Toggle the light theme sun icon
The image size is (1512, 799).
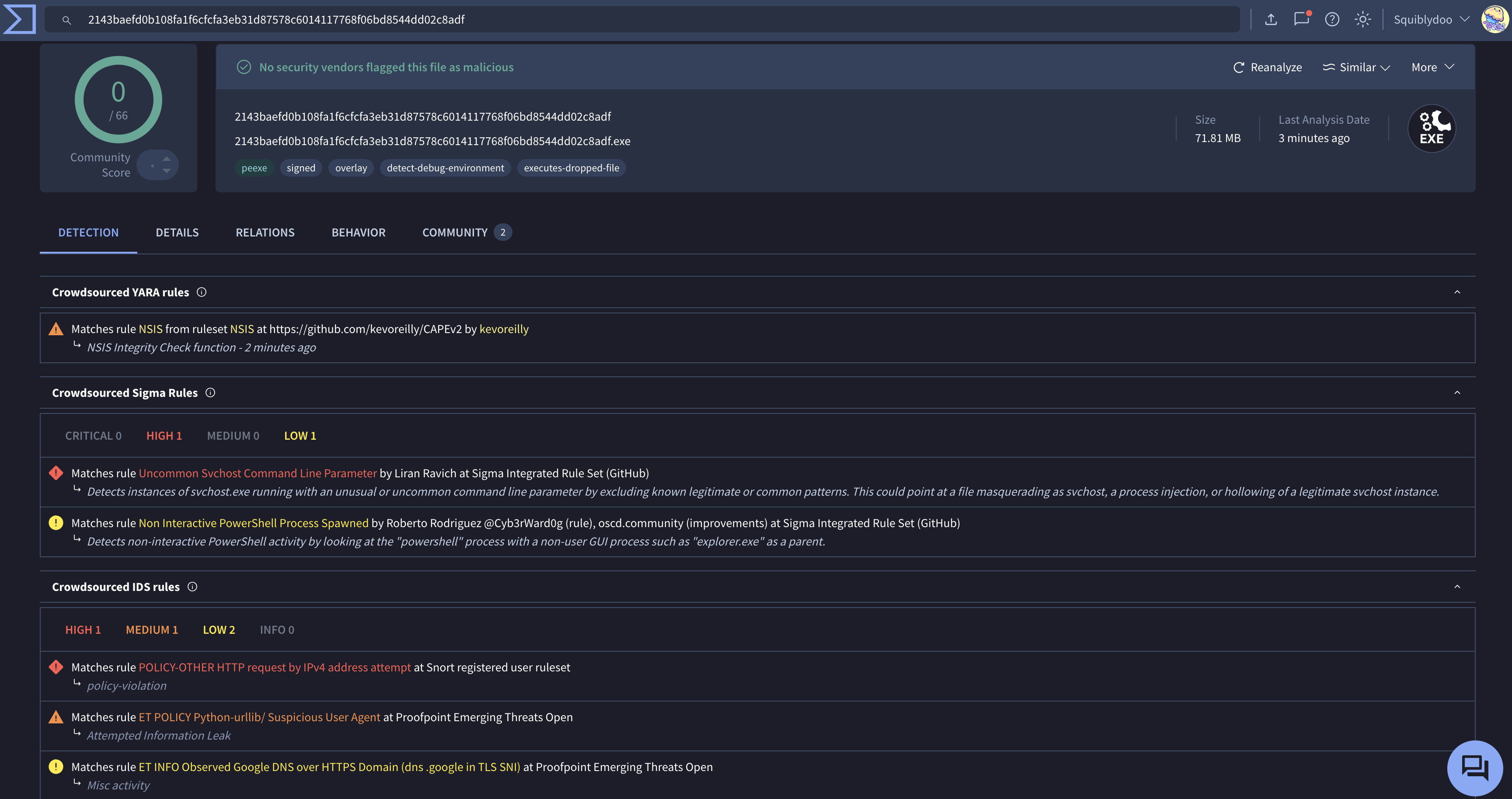1362,19
